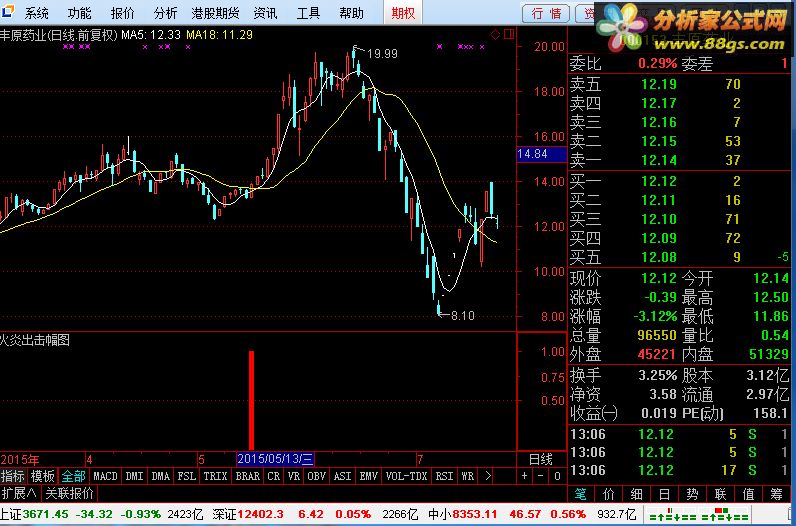This screenshot has width=796, height=526.
Task: Switch to the 联 tab in quote panel
Action: click(720, 493)
